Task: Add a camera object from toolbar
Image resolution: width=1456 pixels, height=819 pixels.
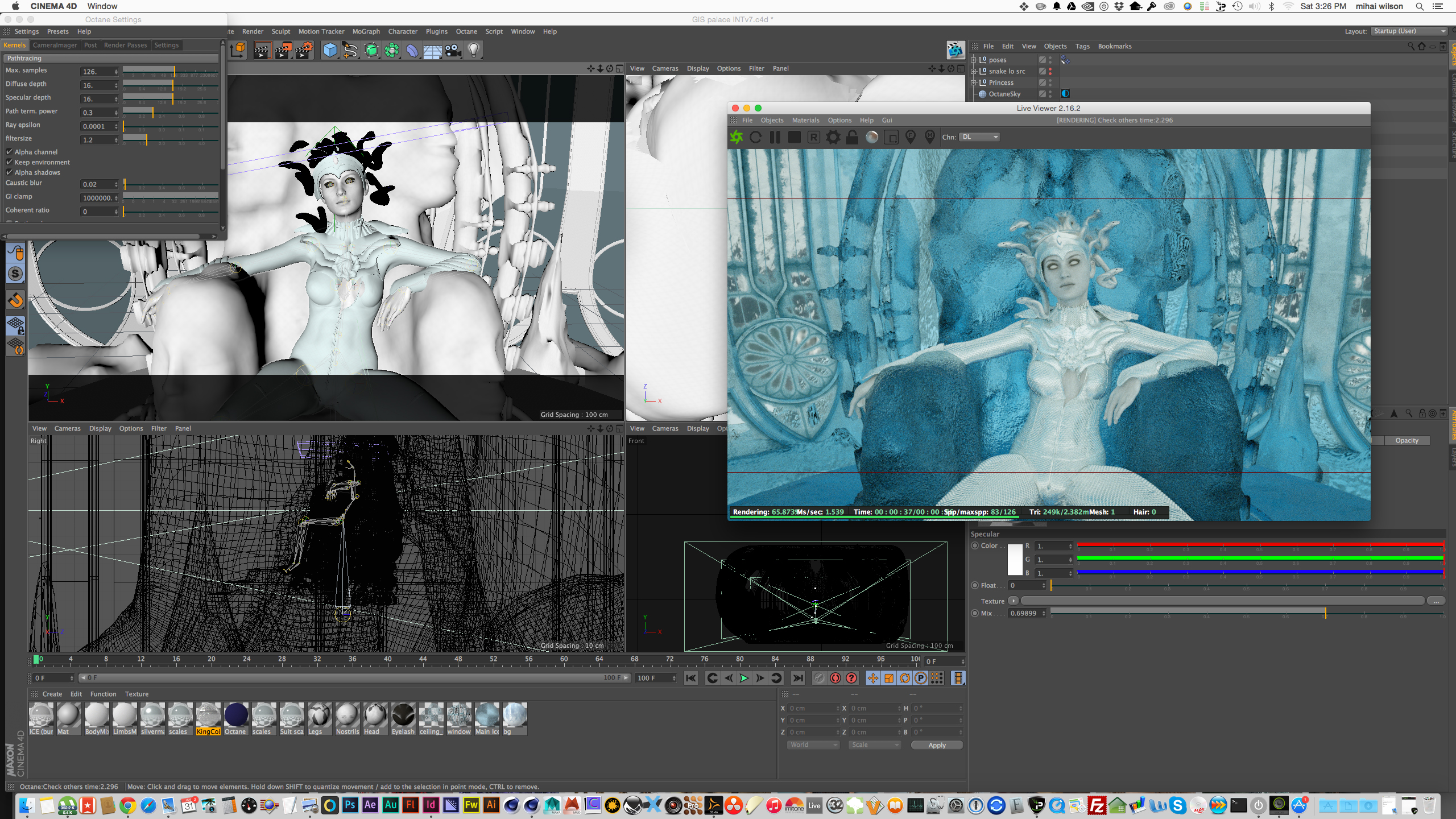Action: (453, 51)
